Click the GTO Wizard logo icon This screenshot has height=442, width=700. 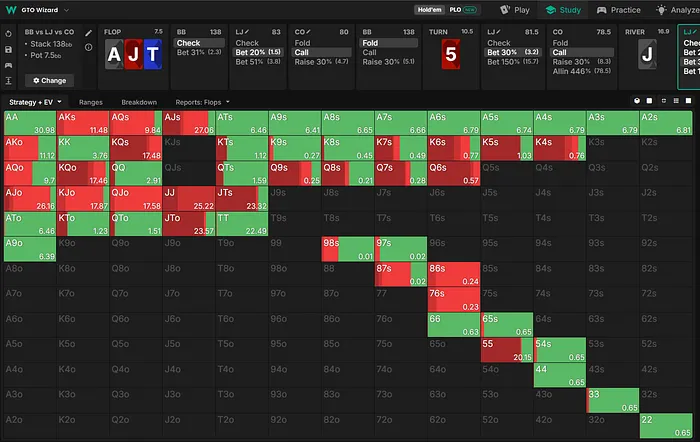(11, 9)
